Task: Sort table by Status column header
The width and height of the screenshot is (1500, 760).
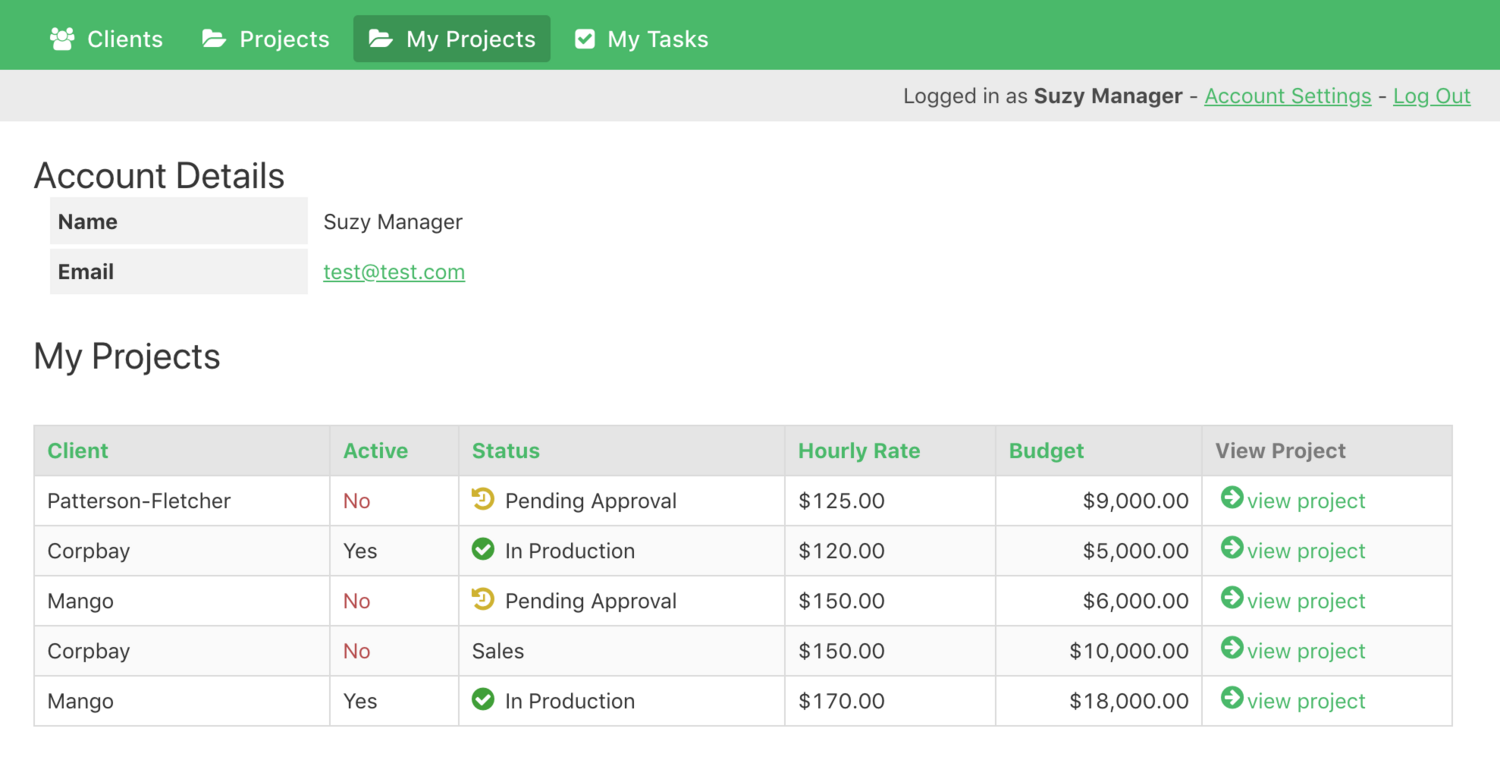Action: [505, 451]
